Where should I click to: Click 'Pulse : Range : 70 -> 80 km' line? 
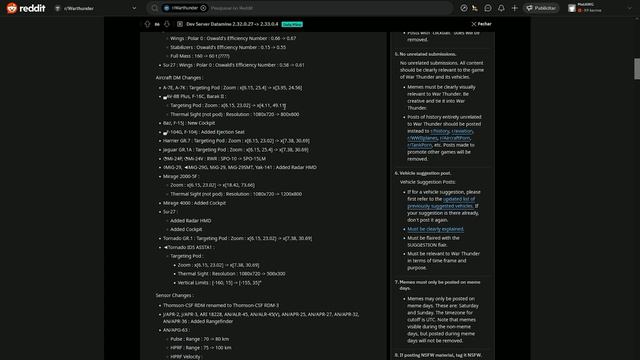[x=200, y=339]
